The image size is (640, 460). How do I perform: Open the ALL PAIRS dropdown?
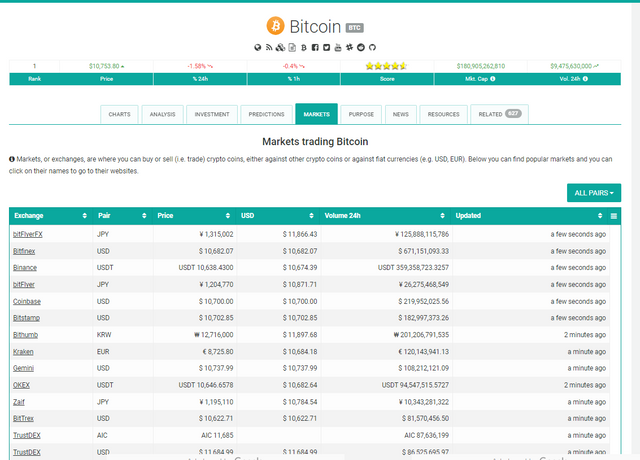[x=594, y=193]
